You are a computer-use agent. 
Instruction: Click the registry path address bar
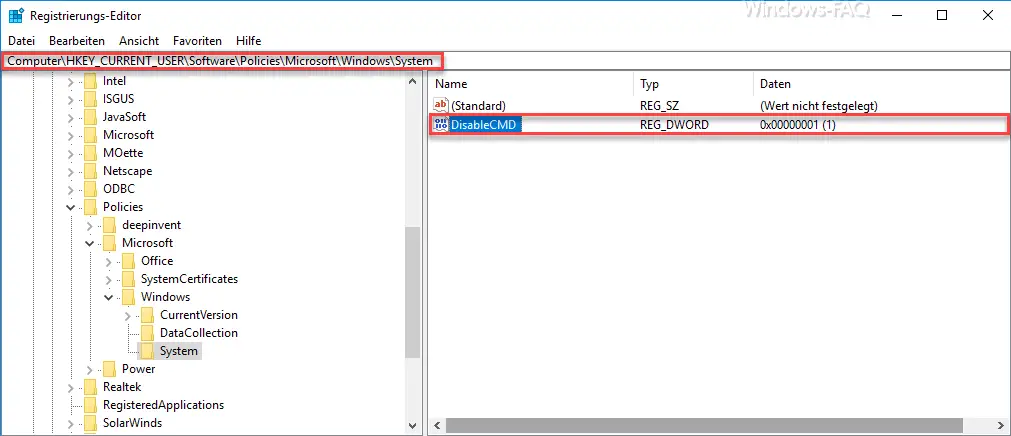point(506,61)
